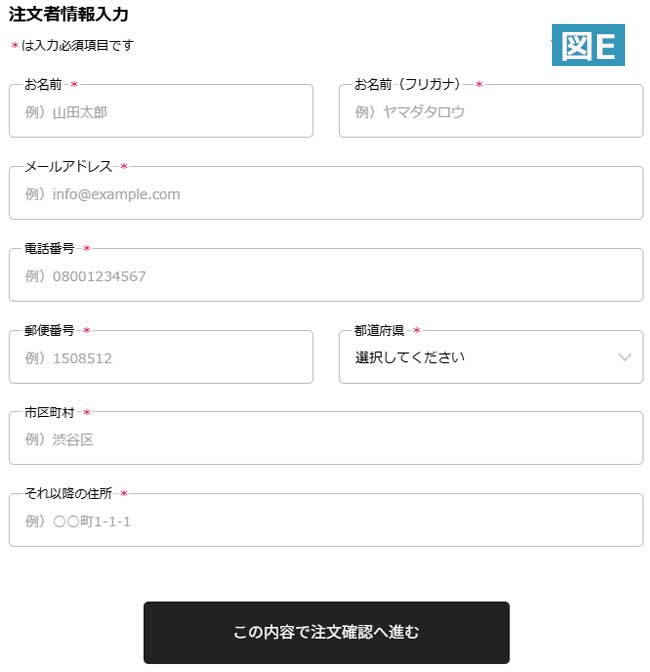Click the メールアドレス email field
This screenshot has width=650, height=672.
tap(325, 194)
